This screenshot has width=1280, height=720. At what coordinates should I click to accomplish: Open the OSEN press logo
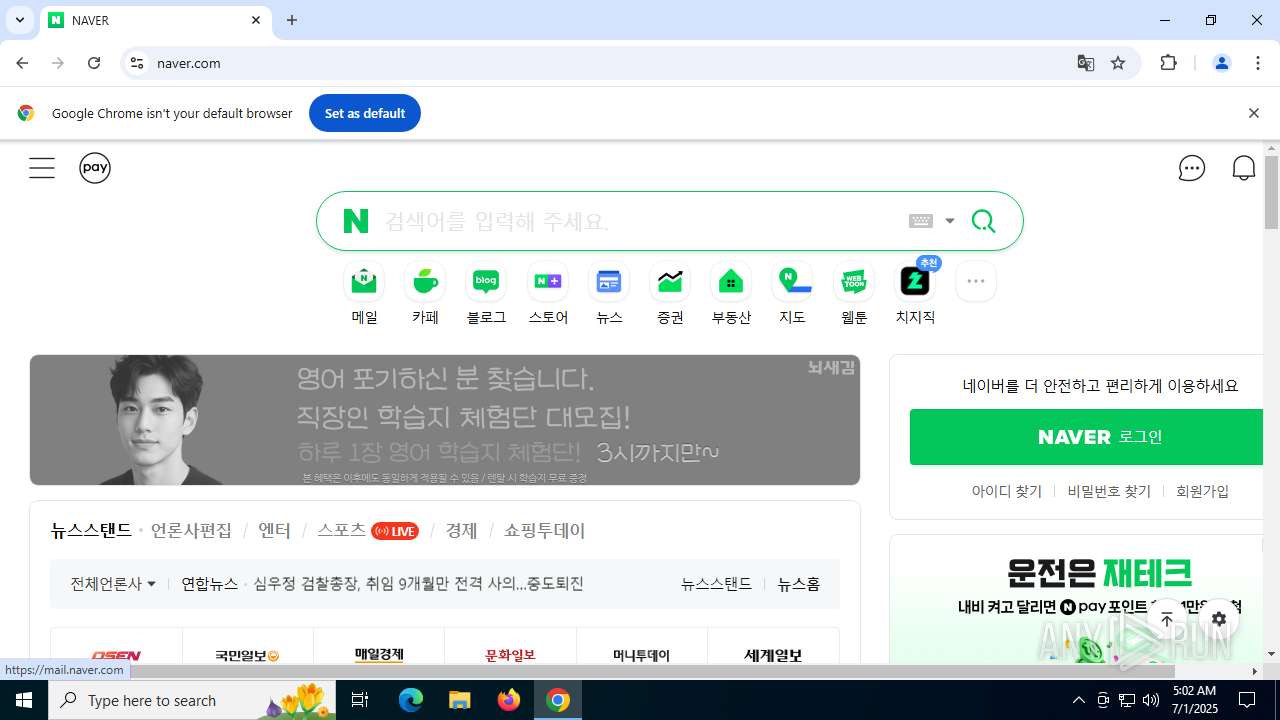click(116, 654)
